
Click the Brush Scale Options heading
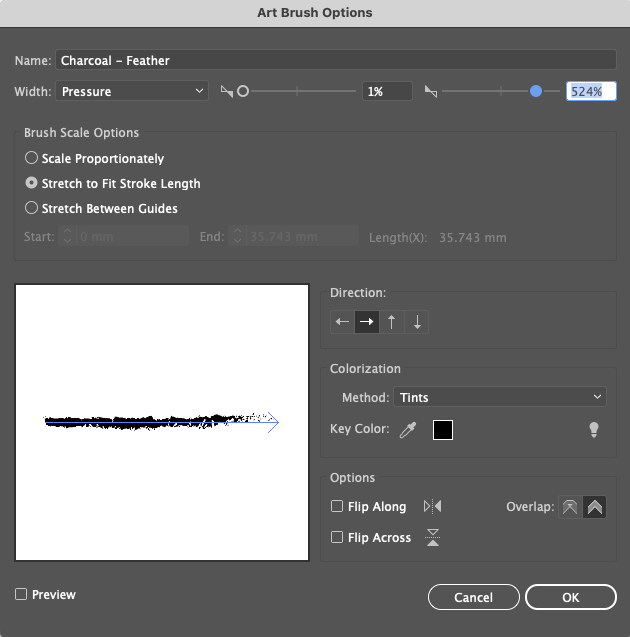coord(81,132)
